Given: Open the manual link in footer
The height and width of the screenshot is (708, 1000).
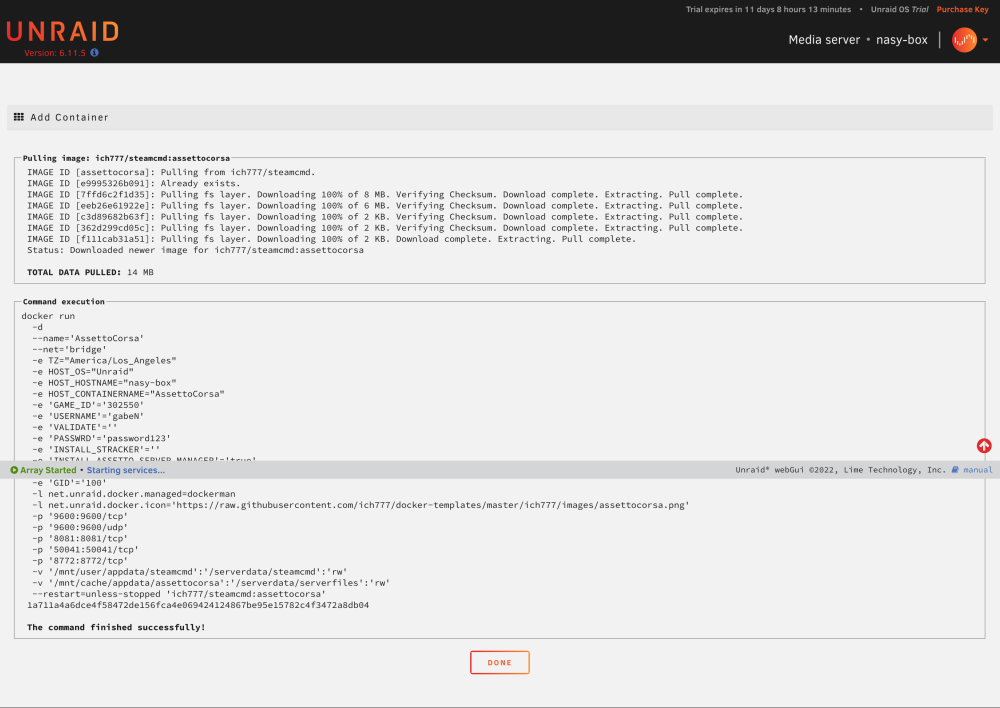Looking at the screenshot, I should click(977, 470).
